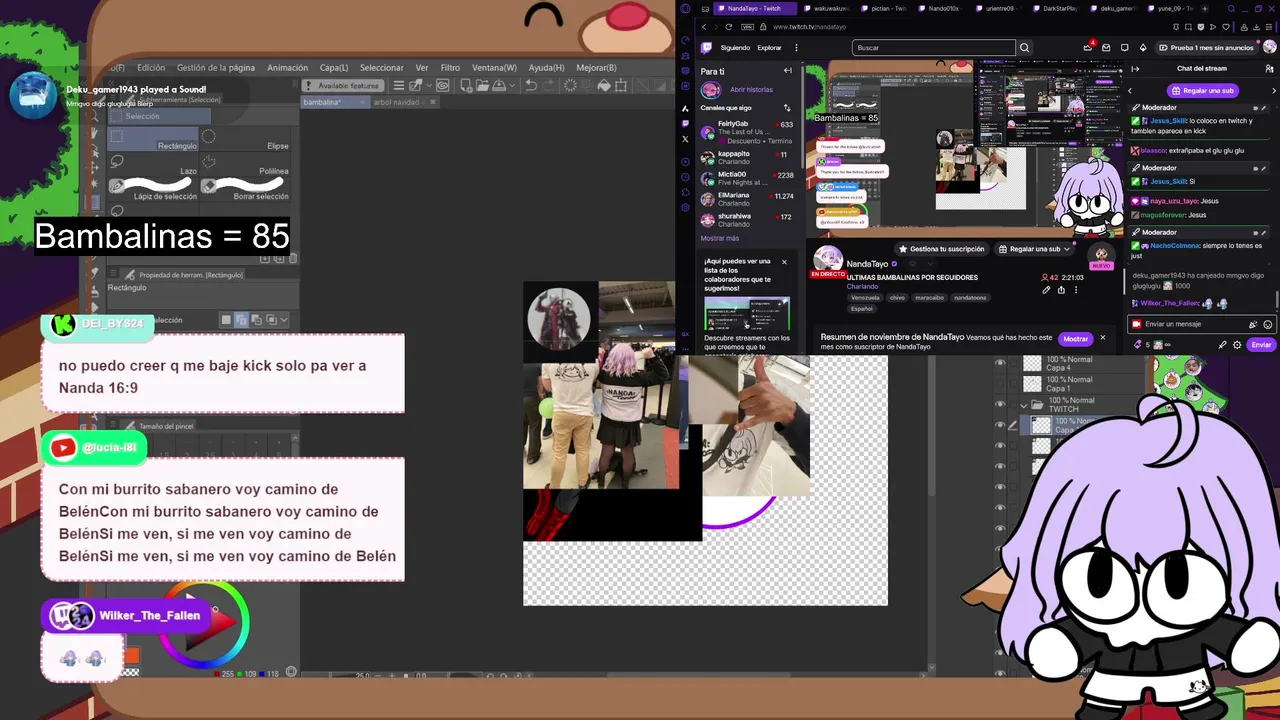The image size is (1280, 720).
Task: Click the edit pencil icon under stream title
Action: [x=1046, y=290]
